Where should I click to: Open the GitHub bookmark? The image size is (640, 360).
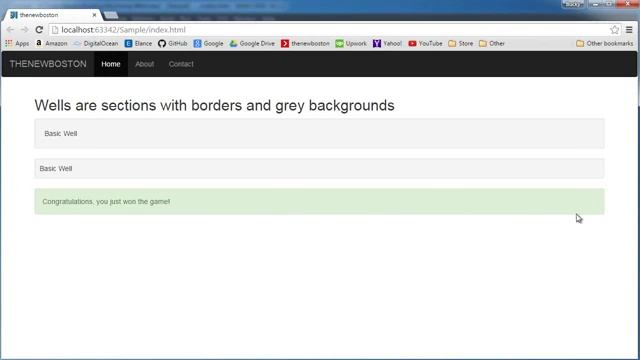(x=173, y=43)
